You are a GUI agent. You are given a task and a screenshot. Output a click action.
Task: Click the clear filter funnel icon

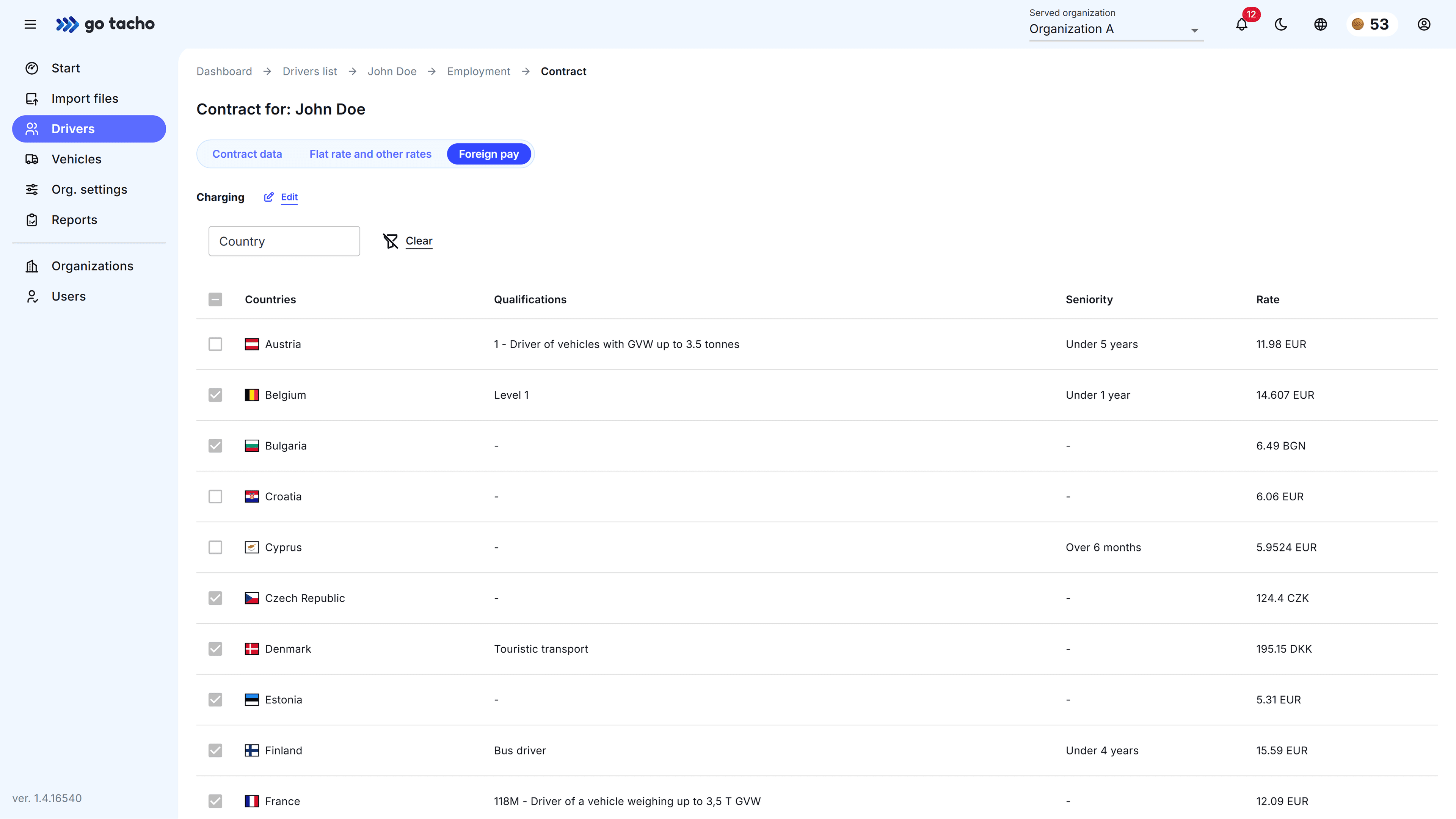(391, 241)
